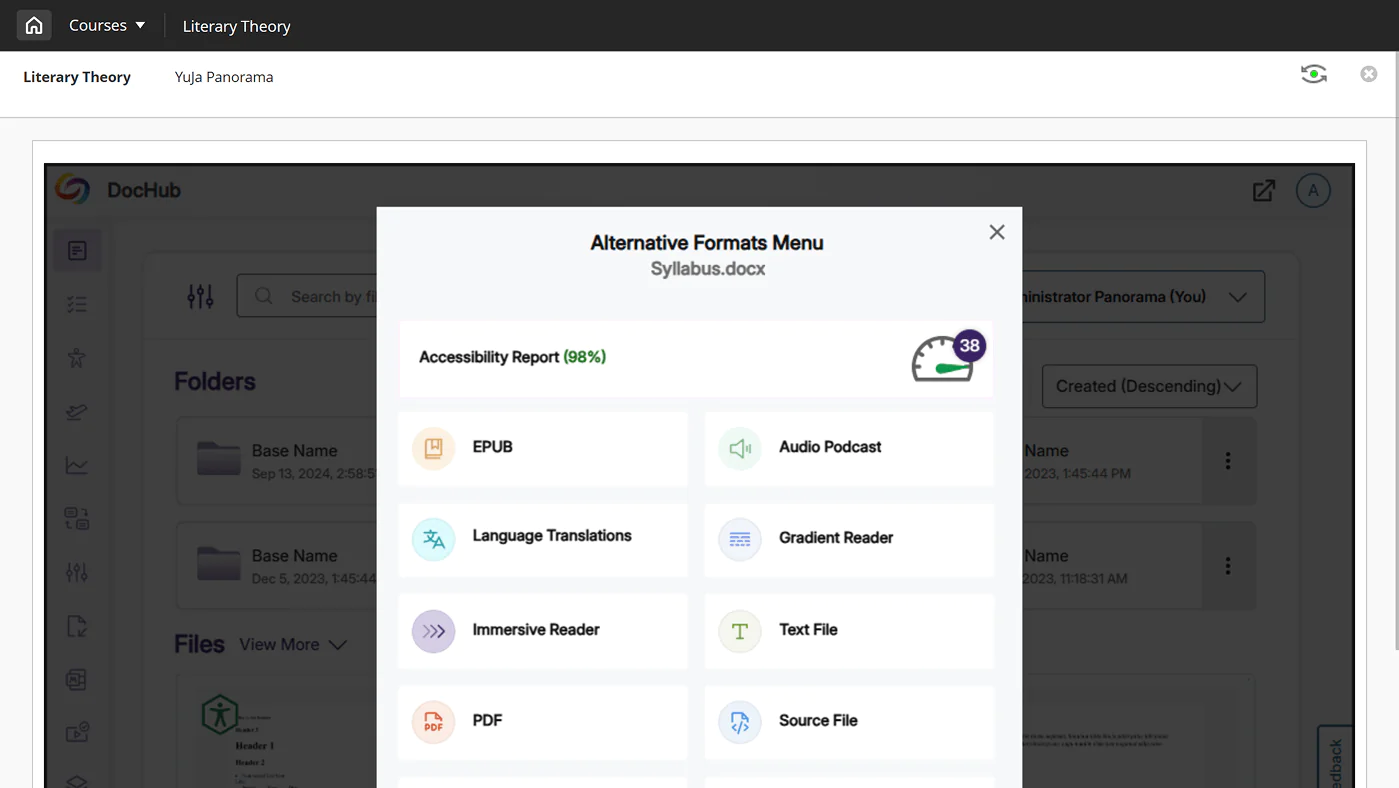
Task: Close the Alternative Formats Menu dialog
Action: 996,232
